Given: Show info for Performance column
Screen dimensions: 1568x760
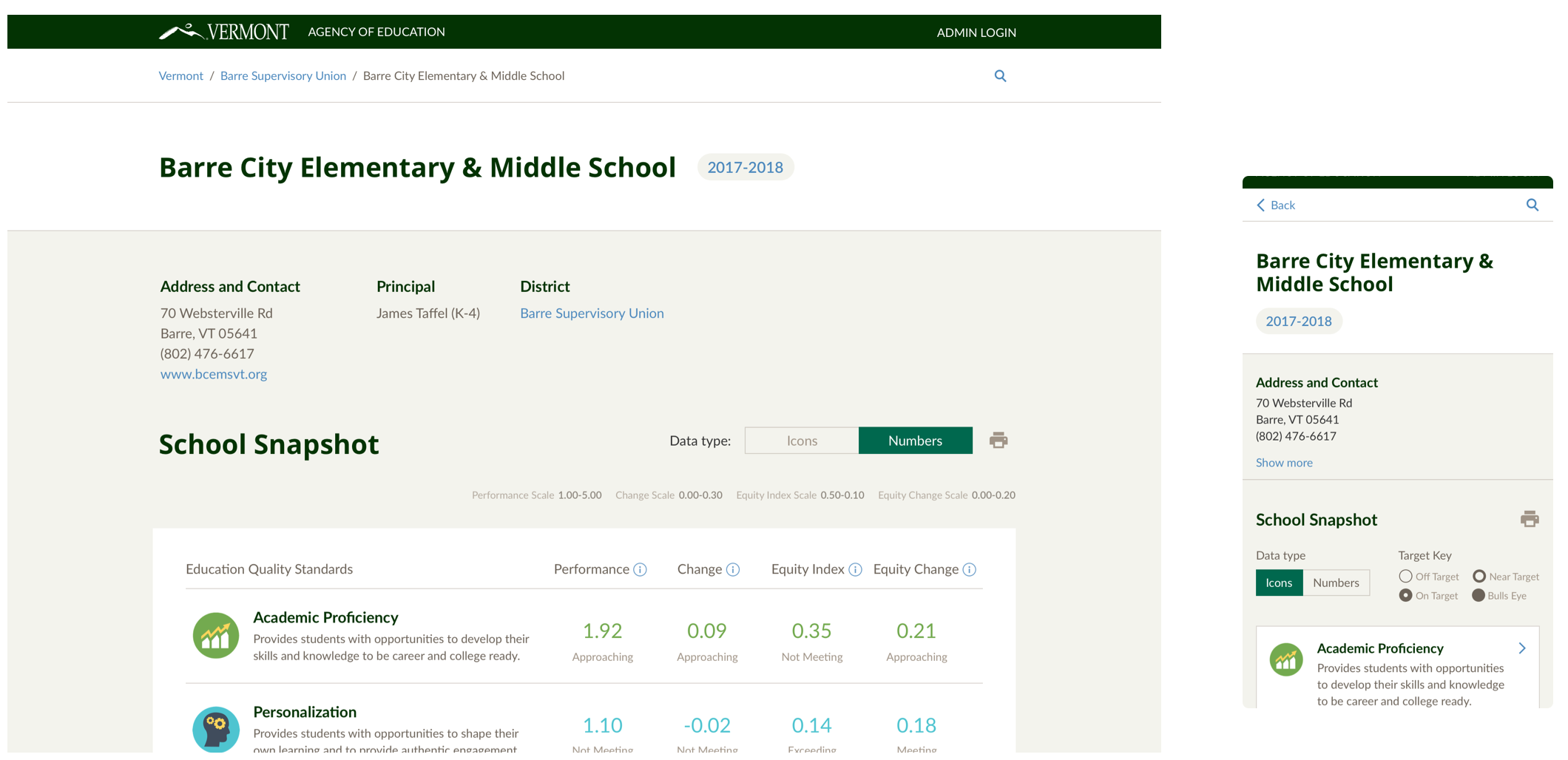Looking at the screenshot, I should tap(641, 569).
